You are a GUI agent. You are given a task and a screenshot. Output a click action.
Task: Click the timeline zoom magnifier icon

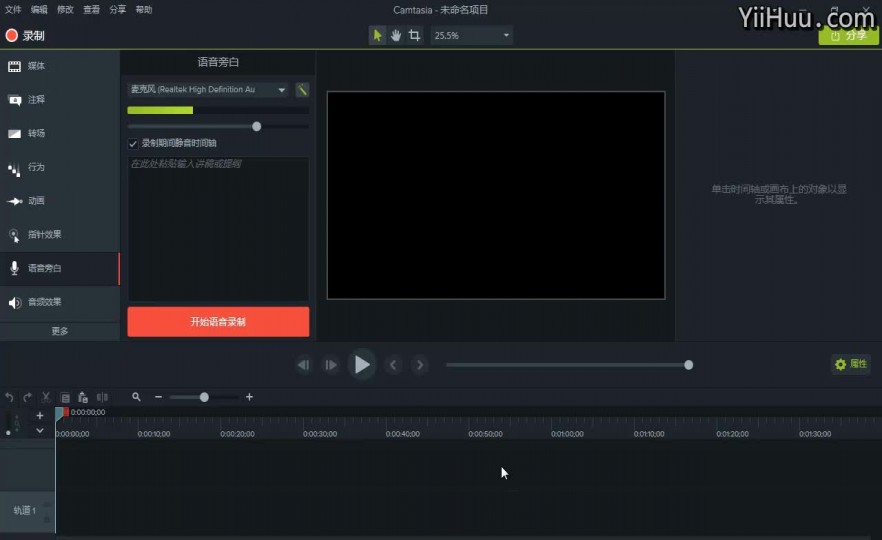[x=136, y=397]
